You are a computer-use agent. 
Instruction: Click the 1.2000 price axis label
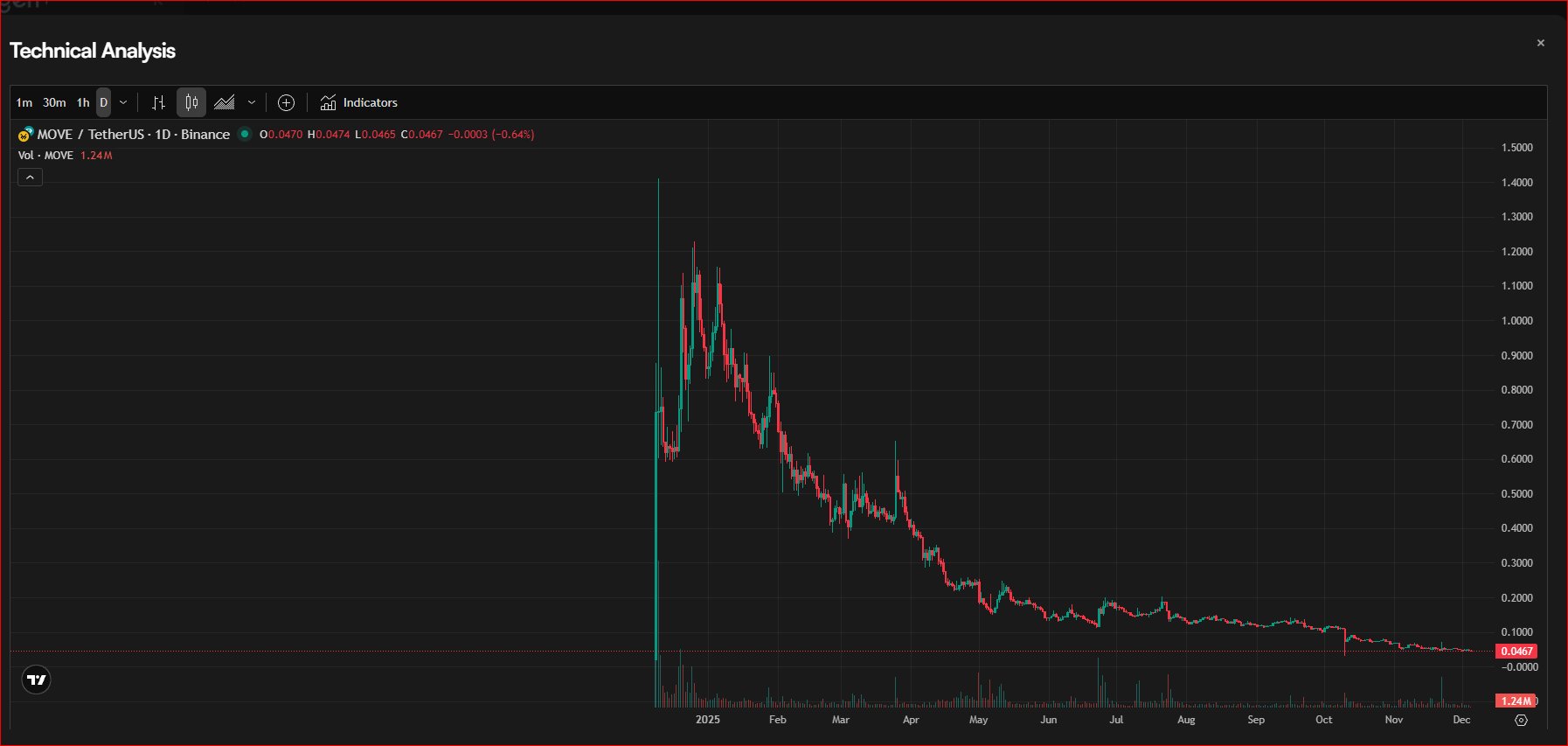coord(1517,252)
